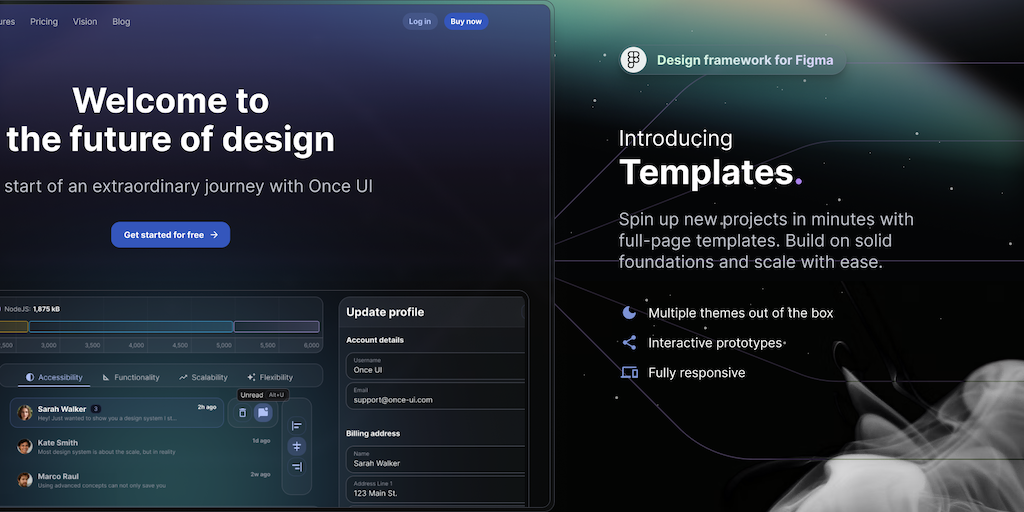Select the align right icon
The image size is (1024, 512).
[x=296, y=466]
